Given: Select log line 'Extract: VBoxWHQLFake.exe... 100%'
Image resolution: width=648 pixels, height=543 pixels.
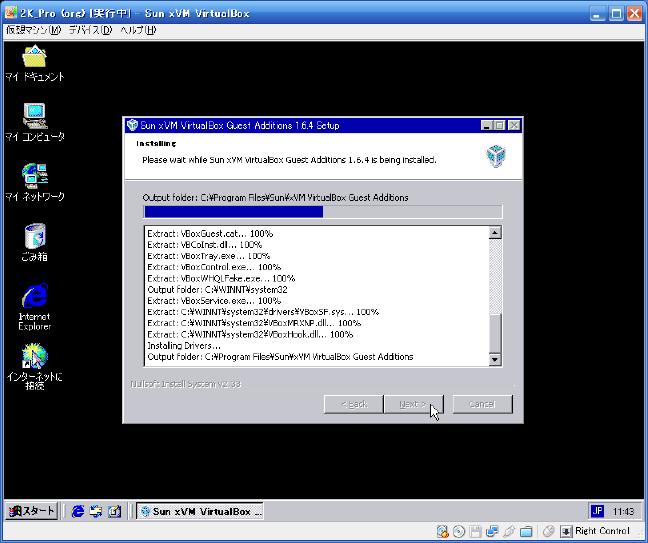Looking at the screenshot, I should coord(221,278).
